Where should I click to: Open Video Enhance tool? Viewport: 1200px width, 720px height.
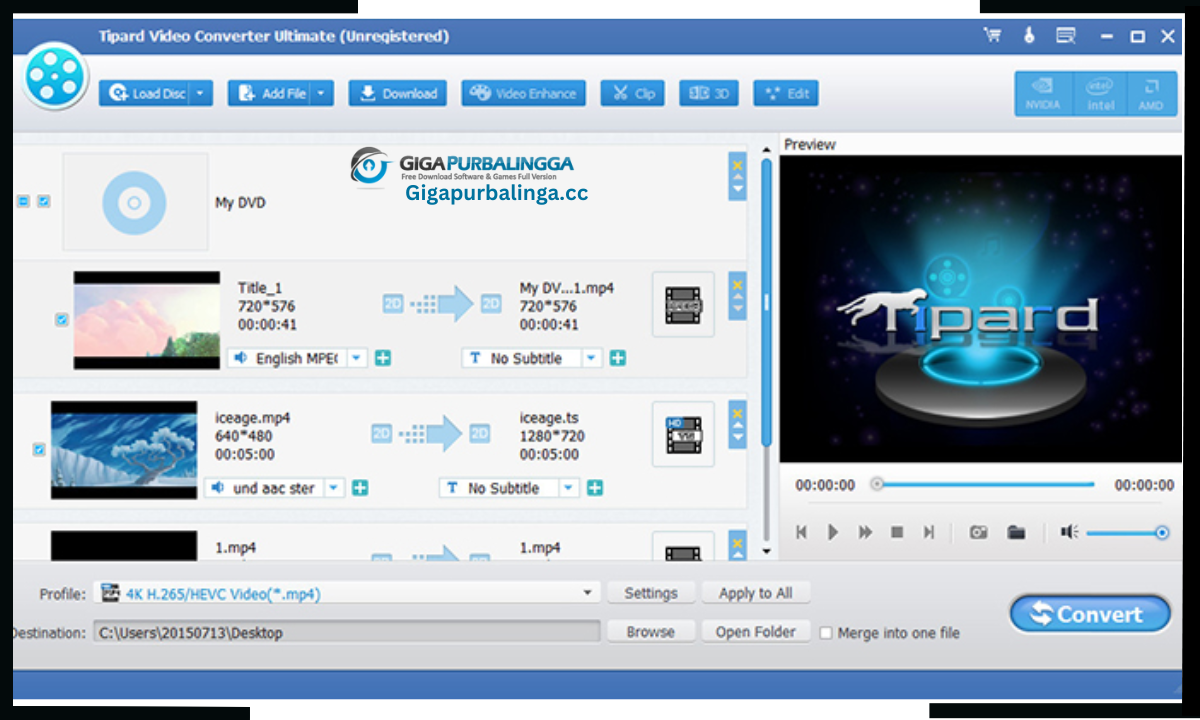point(524,93)
